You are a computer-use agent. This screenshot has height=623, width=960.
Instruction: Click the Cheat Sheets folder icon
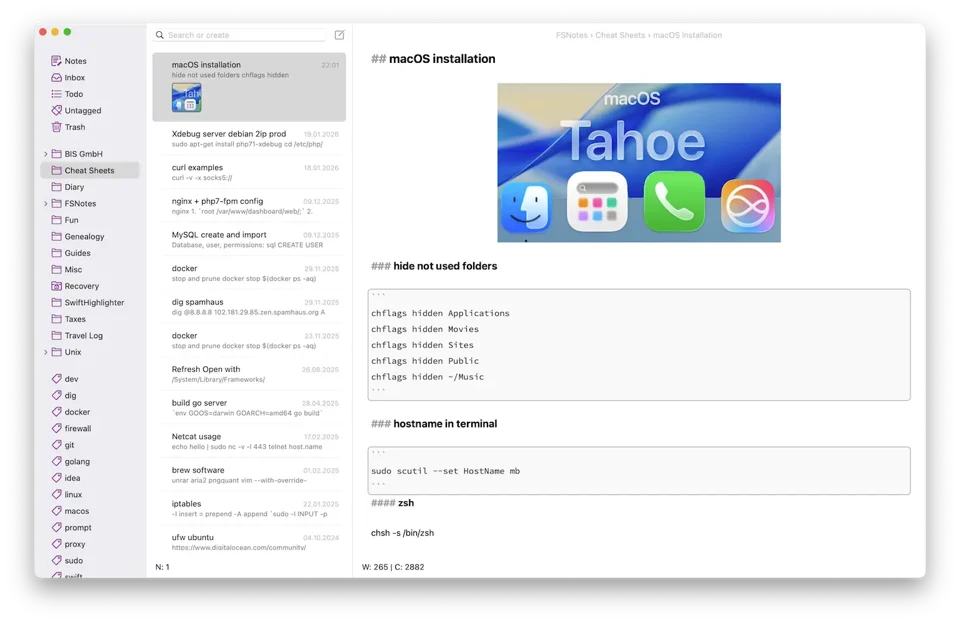[x=56, y=170]
